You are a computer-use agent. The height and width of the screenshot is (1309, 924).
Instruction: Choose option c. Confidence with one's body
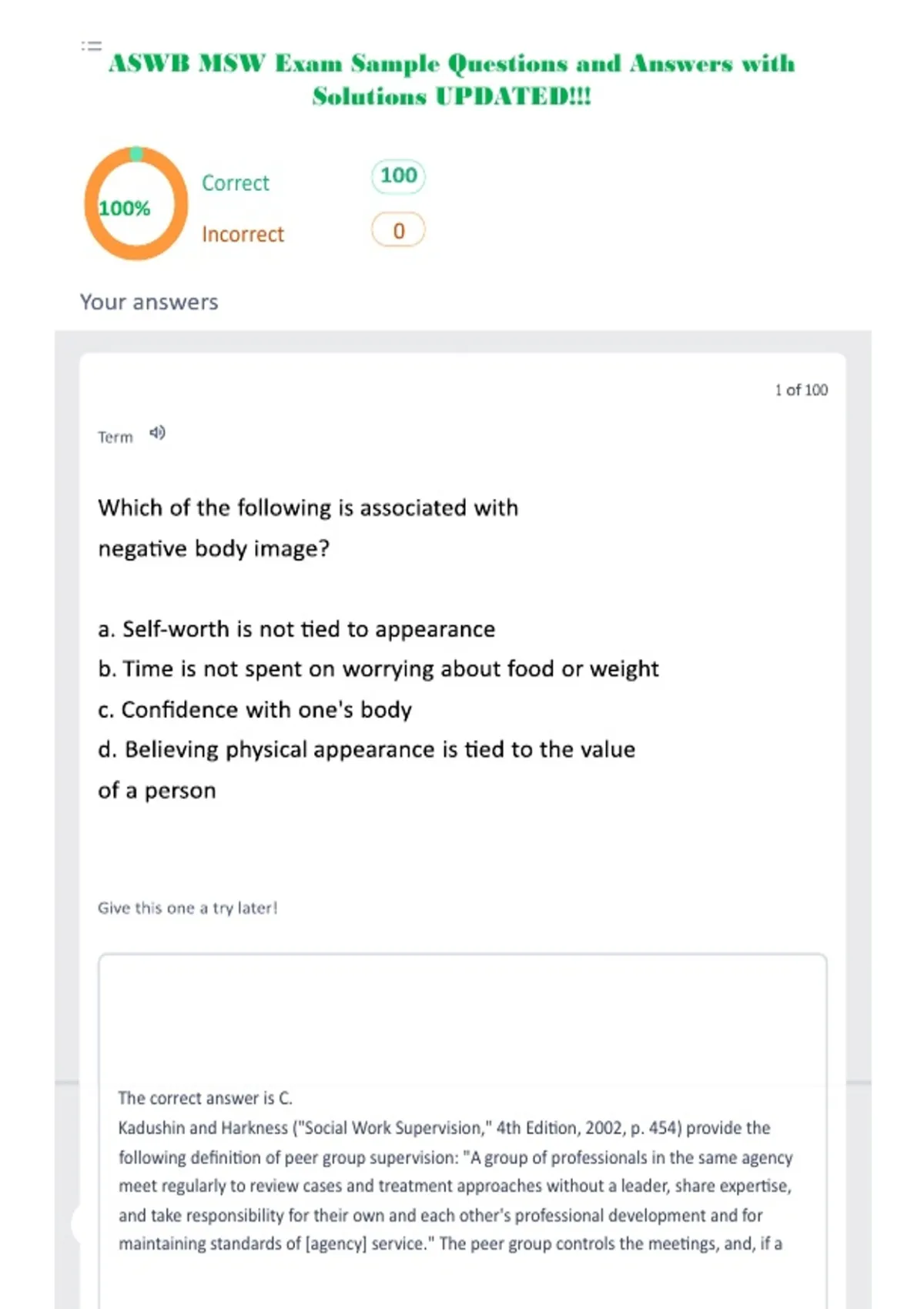[x=255, y=710]
